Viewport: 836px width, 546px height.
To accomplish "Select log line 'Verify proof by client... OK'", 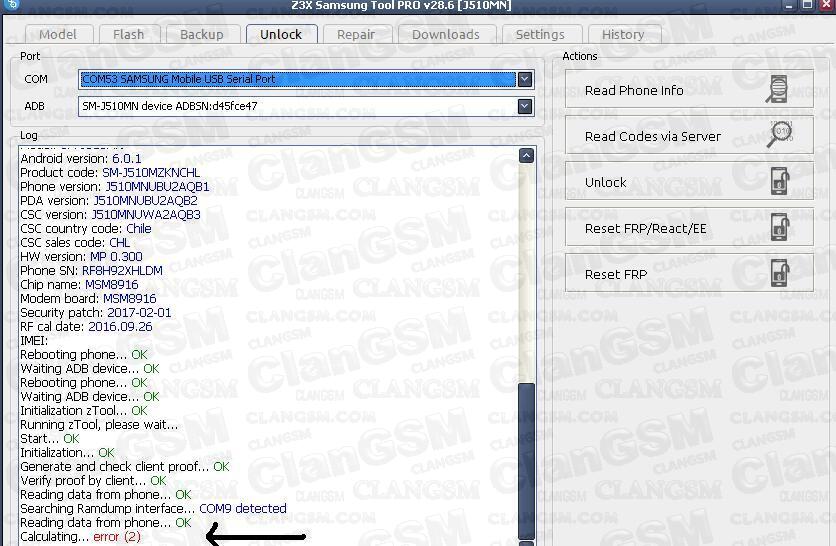I will click(93, 480).
